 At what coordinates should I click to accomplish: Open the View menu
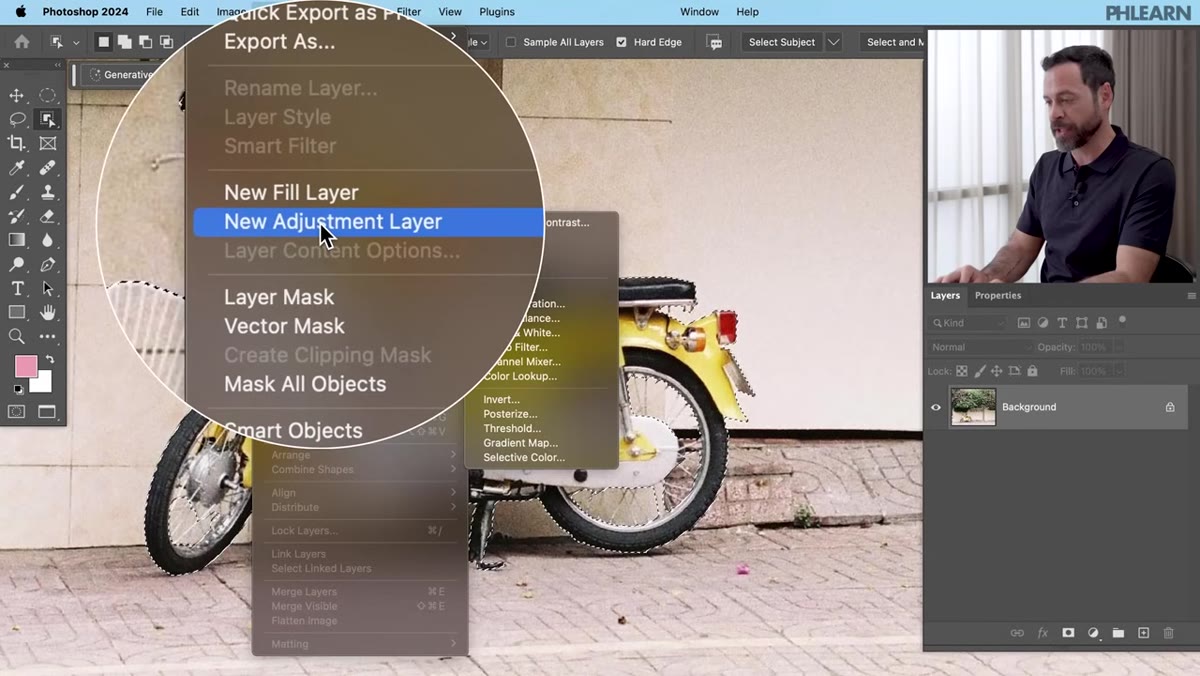click(x=450, y=12)
